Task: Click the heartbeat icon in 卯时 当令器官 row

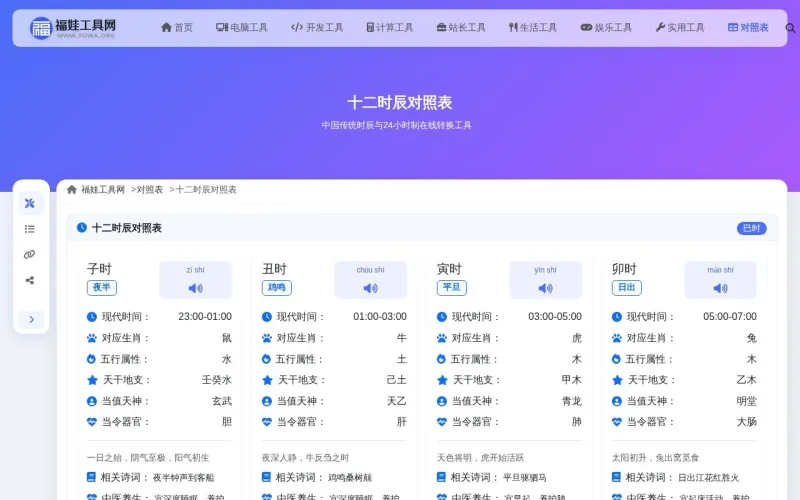Action: 617,422
